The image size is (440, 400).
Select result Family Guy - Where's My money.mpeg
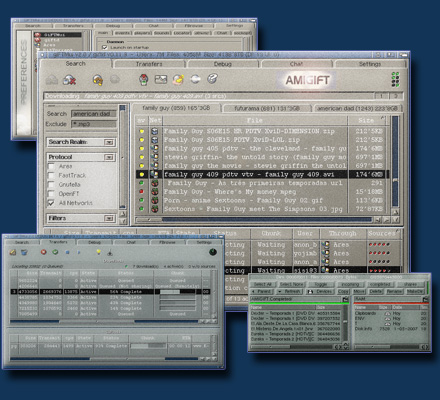[x=262, y=192]
